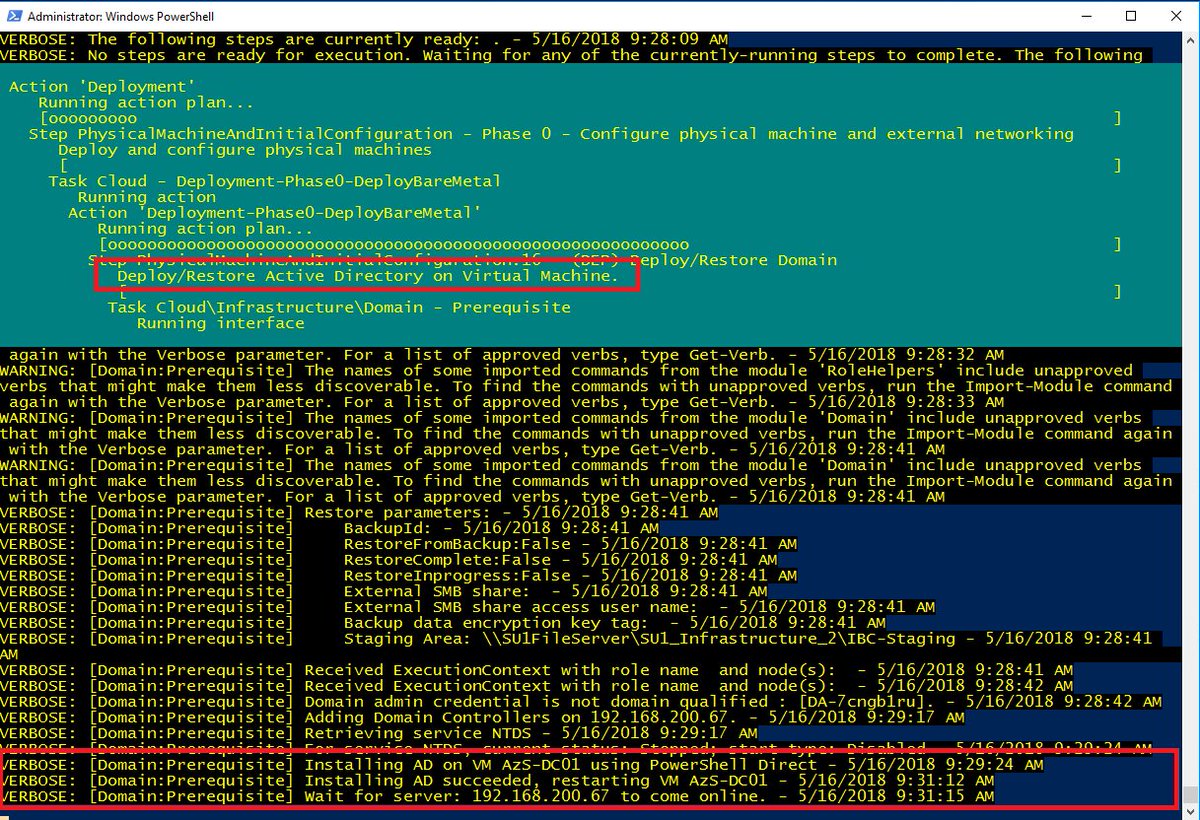Click 'External SMB share access user name:' line
The height and width of the screenshot is (820, 1200).
467,607
